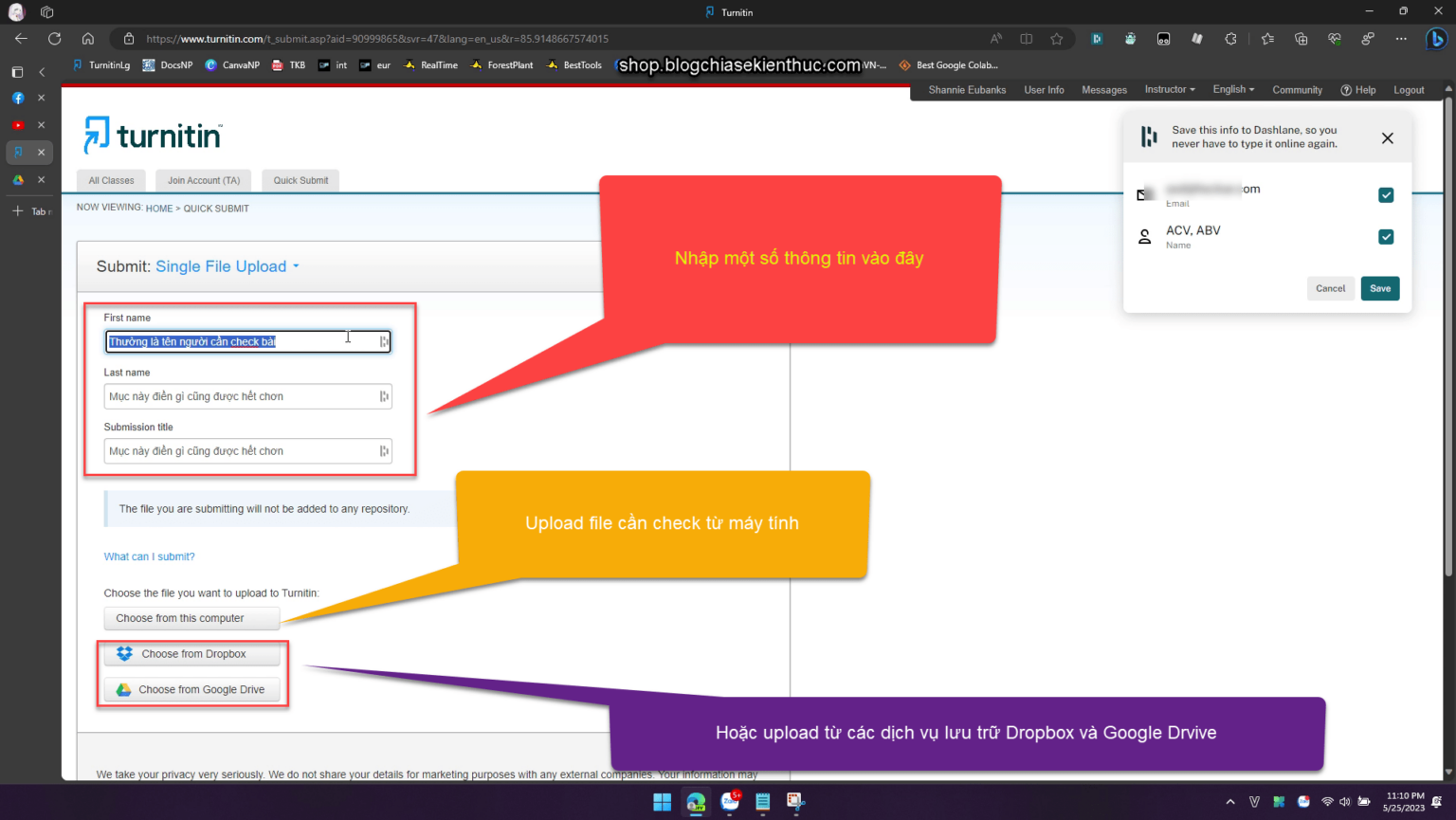Uncheck the Email checkbox in Dashlane
Viewport: 1456px width, 820px height.
point(1386,195)
